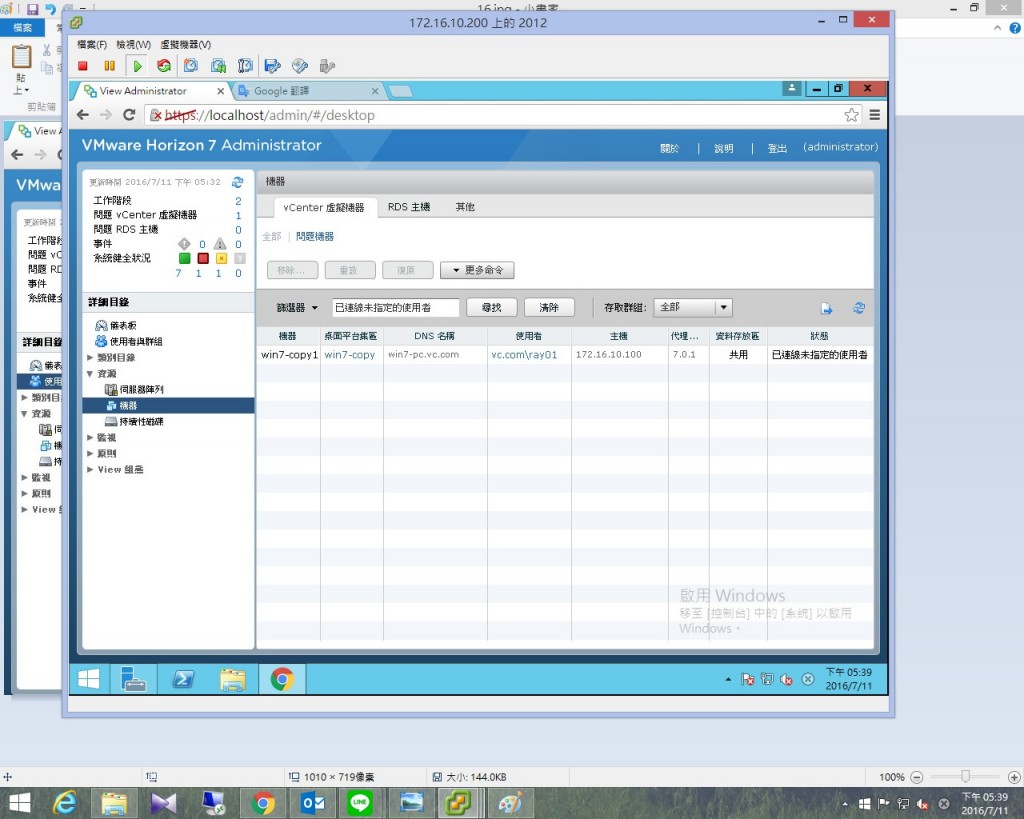Expand the 原則 tree node
Screen dimensions: 1024x819
[90, 453]
